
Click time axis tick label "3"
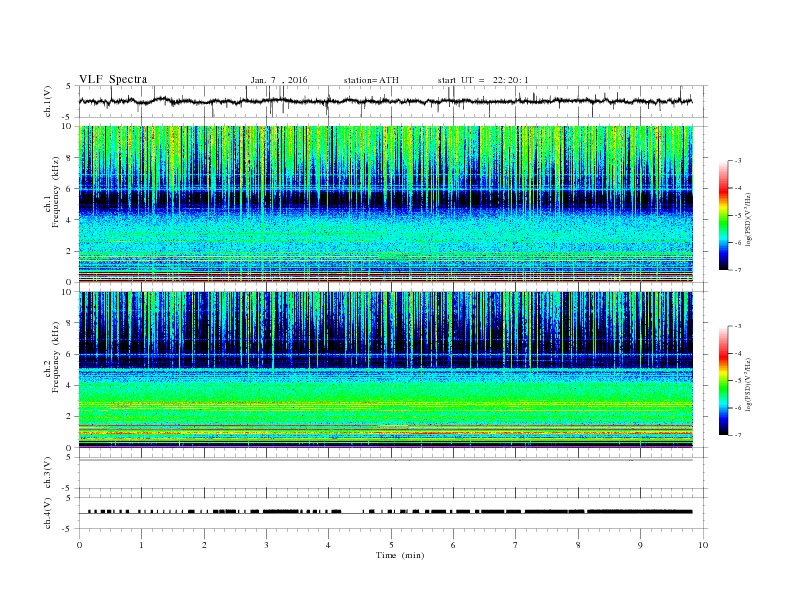tap(266, 545)
